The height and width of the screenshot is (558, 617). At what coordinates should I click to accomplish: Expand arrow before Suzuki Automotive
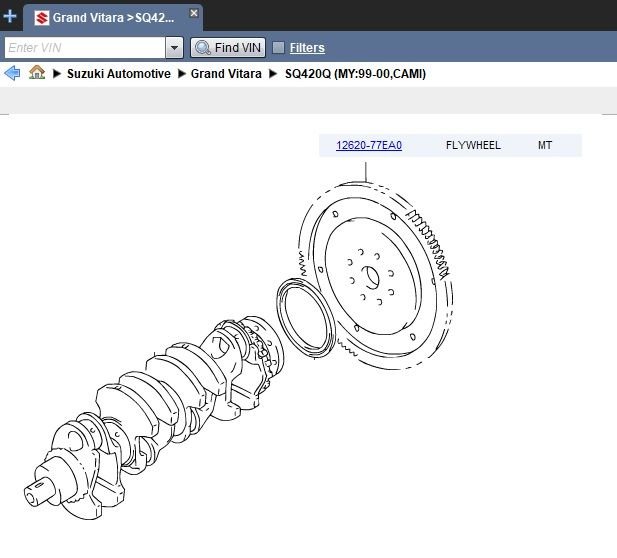pyautogui.click(x=57, y=74)
